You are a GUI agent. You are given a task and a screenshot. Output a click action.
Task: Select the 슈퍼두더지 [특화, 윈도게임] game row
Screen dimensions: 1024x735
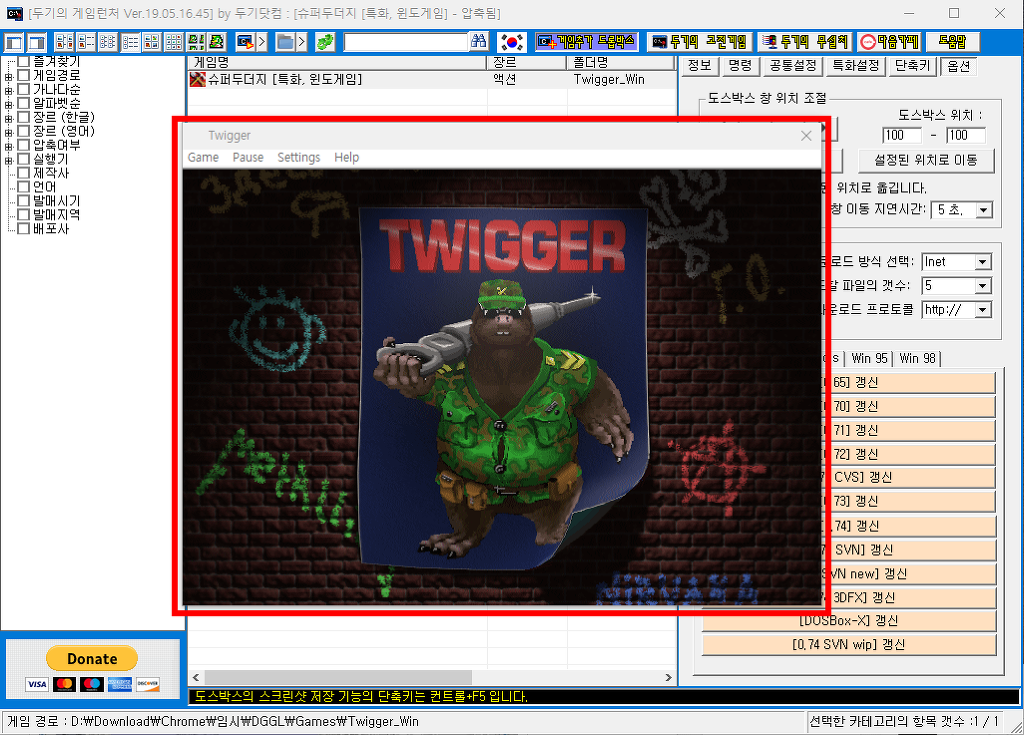point(432,80)
